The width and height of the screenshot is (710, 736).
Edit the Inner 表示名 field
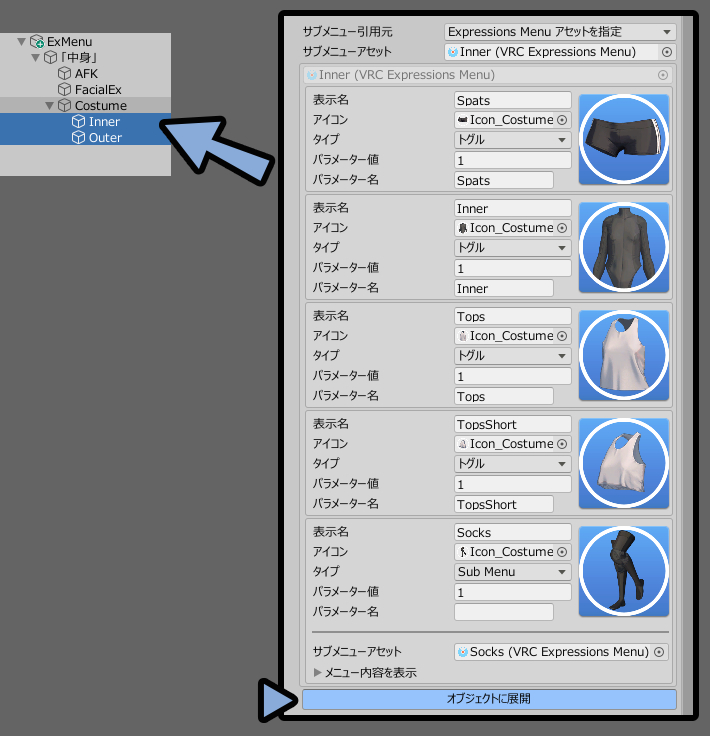click(x=512, y=208)
